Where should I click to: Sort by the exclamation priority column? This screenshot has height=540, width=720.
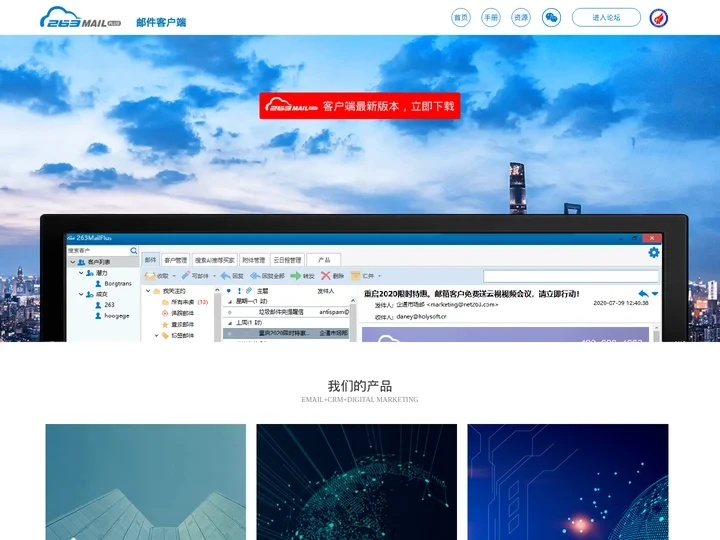[x=239, y=291]
